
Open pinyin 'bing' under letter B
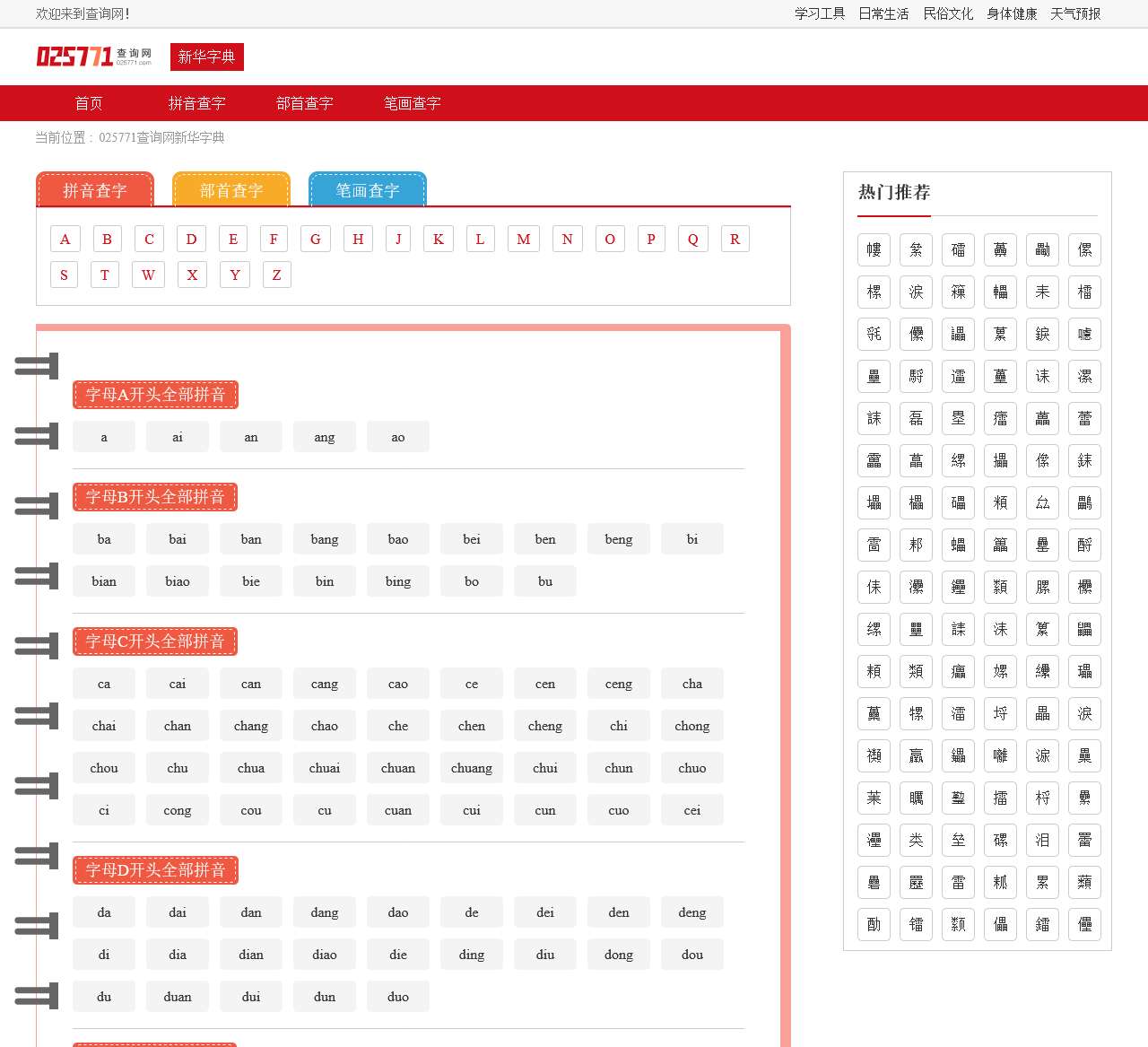click(x=397, y=581)
